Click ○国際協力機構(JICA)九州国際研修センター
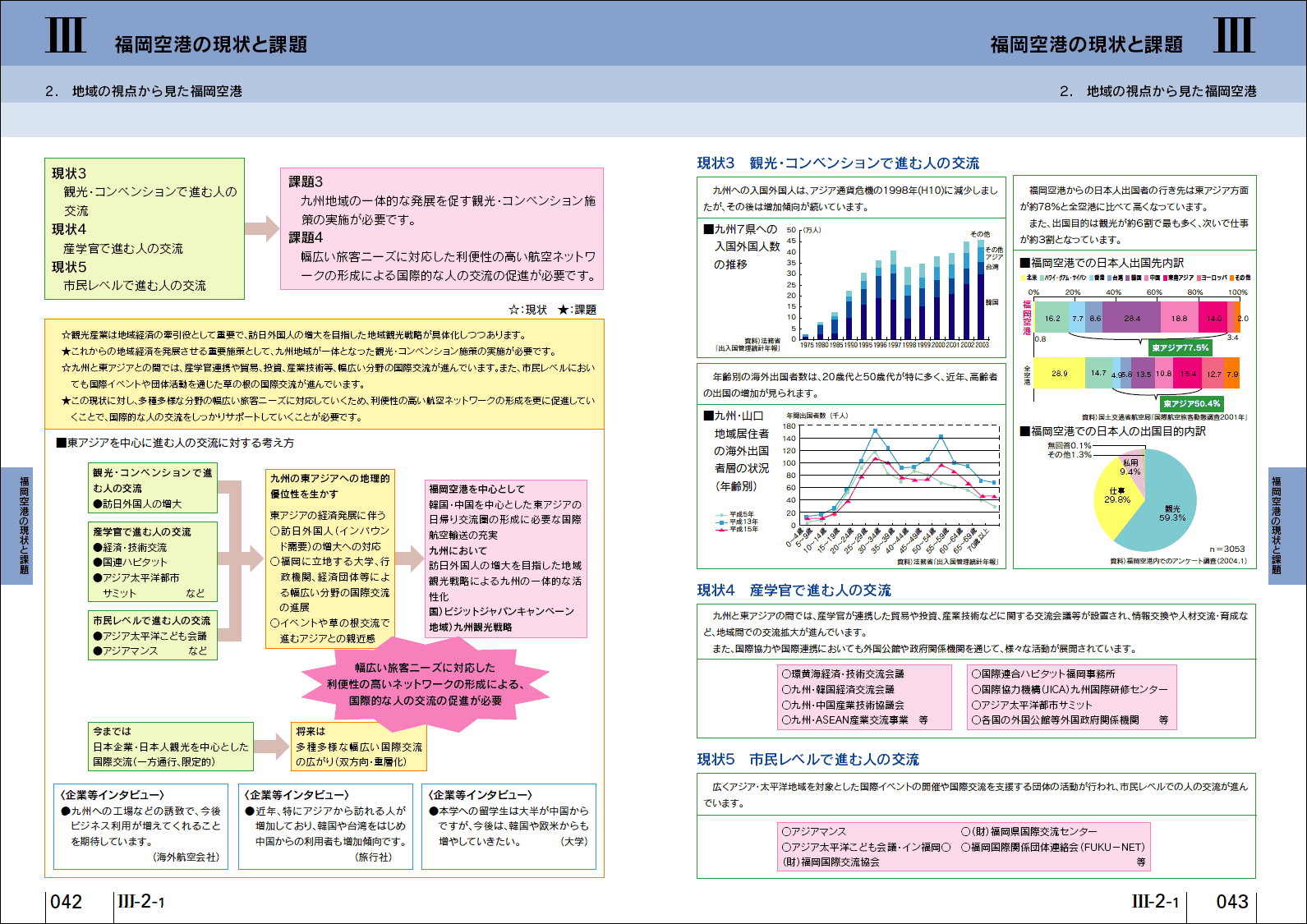Image resolution: width=1307 pixels, height=924 pixels. click(x=1070, y=689)
